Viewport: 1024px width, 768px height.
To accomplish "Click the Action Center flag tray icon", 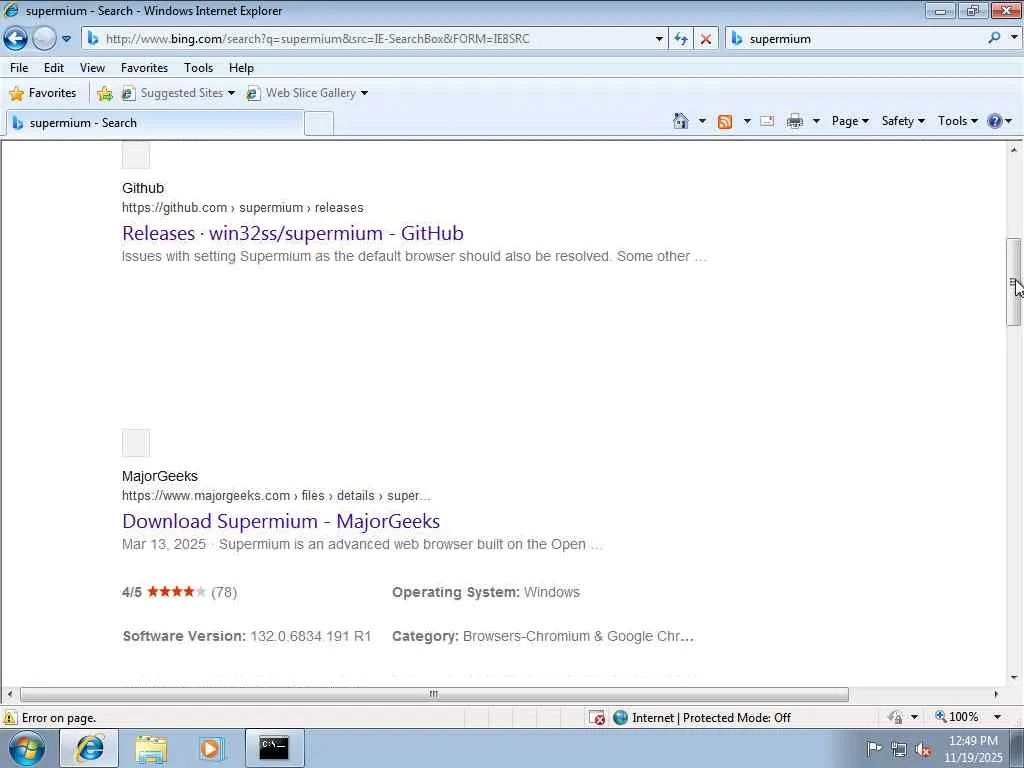I will (x=874, y=749).
